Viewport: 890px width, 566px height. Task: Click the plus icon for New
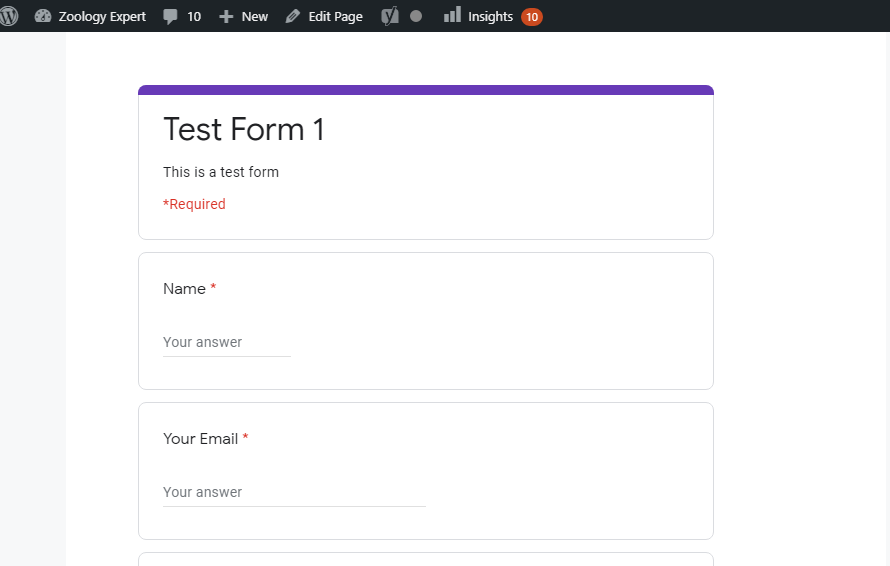point(226,16)
